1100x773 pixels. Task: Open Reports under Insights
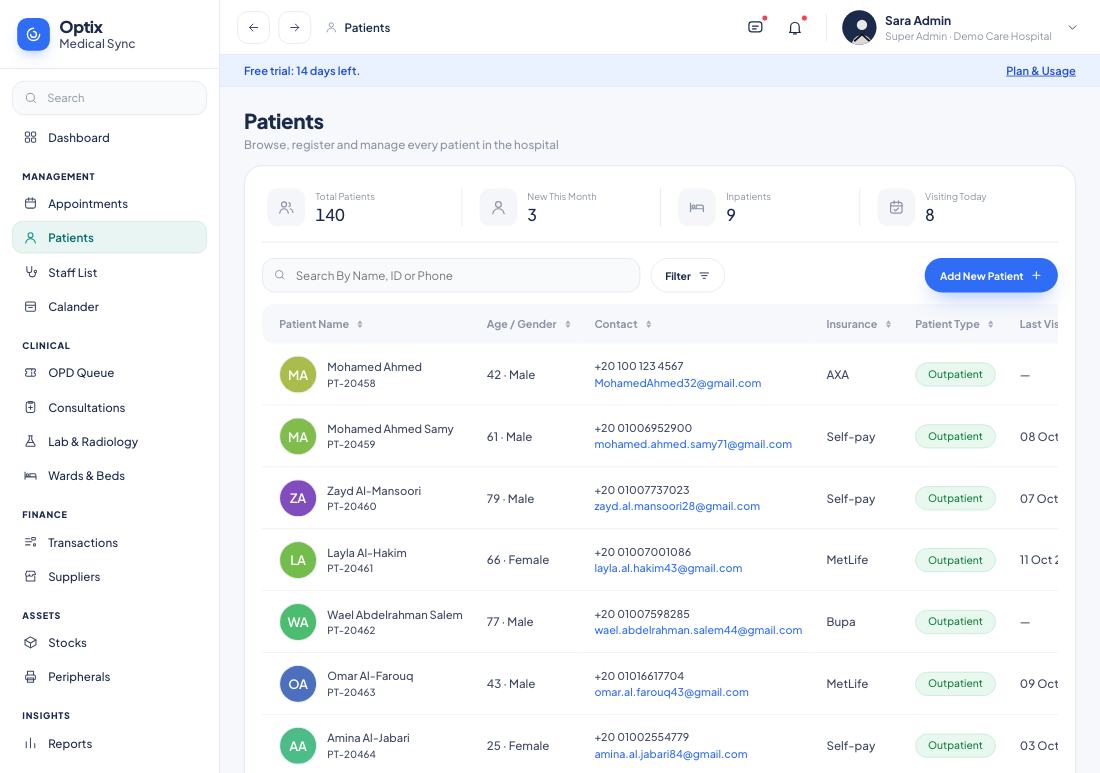point(109,744)
